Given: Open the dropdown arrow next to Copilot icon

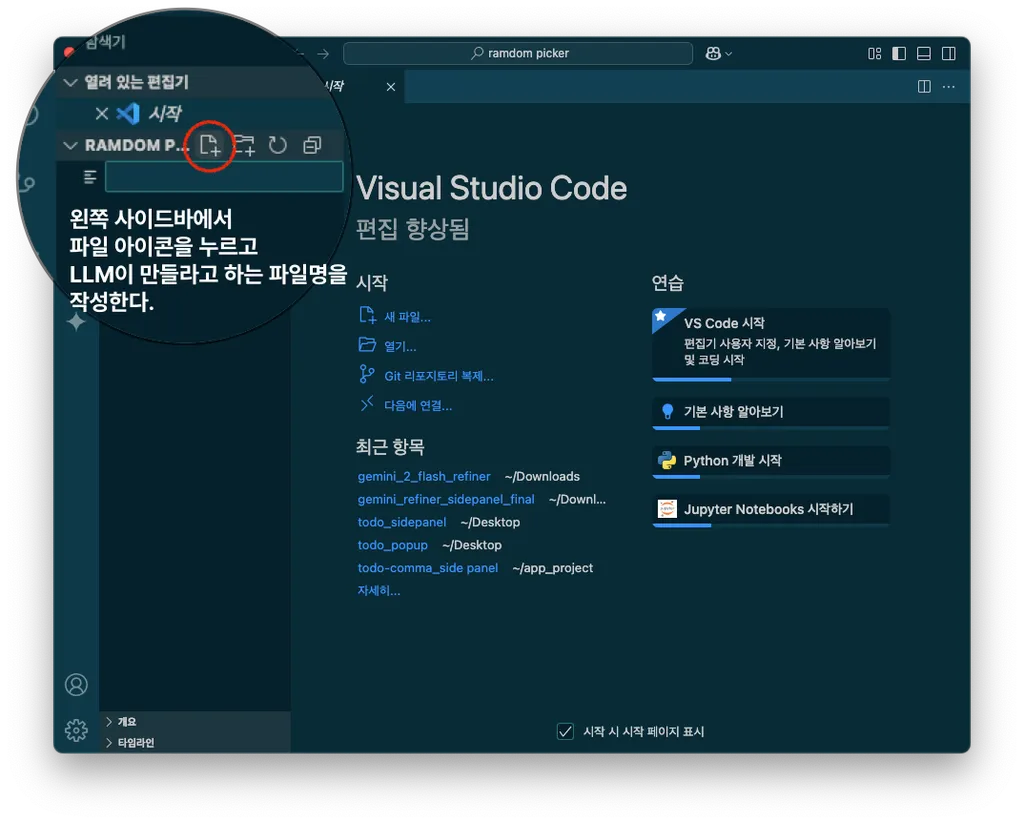Looking at the screenshot, I should pyautogui.click(x=729, y=54).
